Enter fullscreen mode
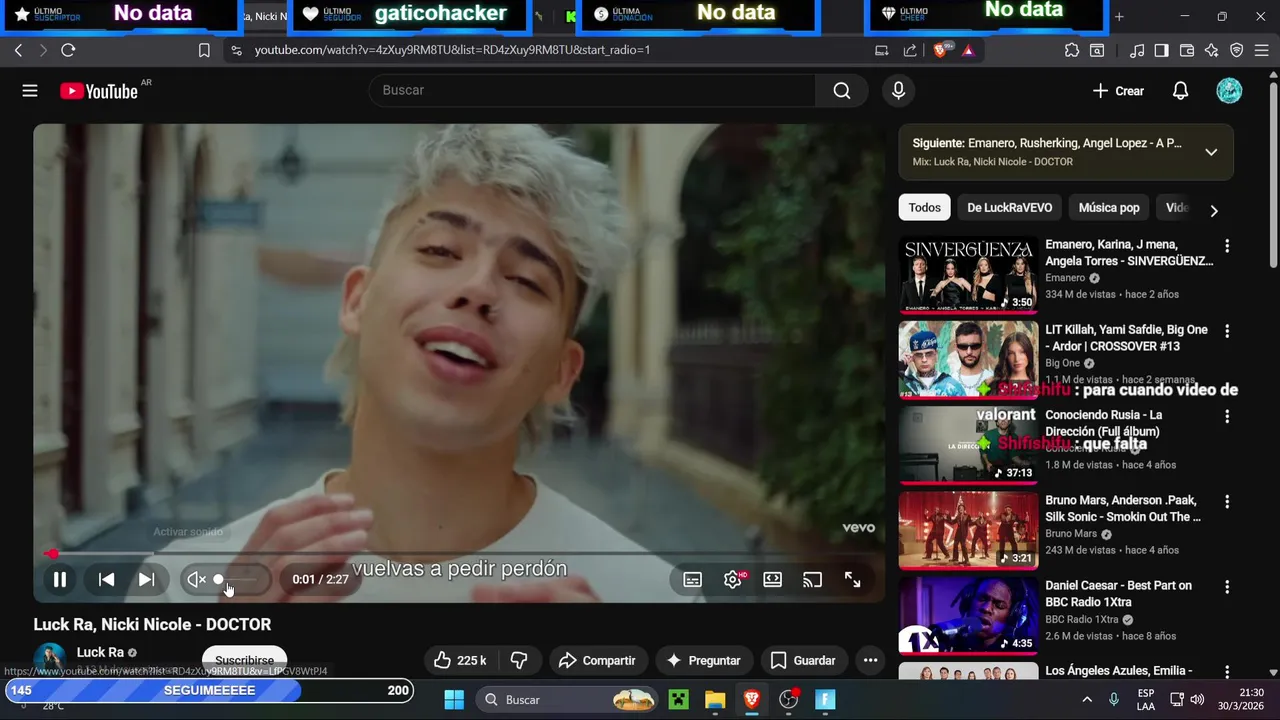The image size is (1280, 720). (x=853, y=579)
